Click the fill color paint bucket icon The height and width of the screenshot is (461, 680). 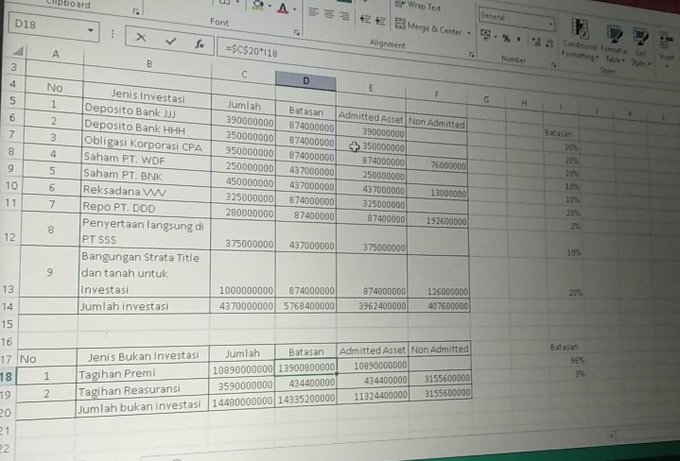click(258, 5)
